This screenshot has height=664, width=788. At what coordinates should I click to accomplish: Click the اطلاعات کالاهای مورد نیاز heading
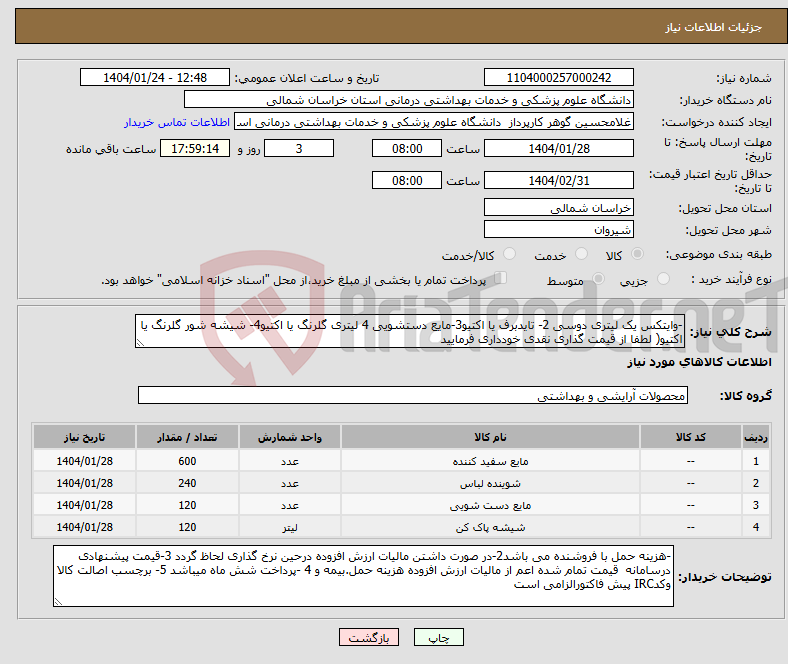[x=699, y=362]
